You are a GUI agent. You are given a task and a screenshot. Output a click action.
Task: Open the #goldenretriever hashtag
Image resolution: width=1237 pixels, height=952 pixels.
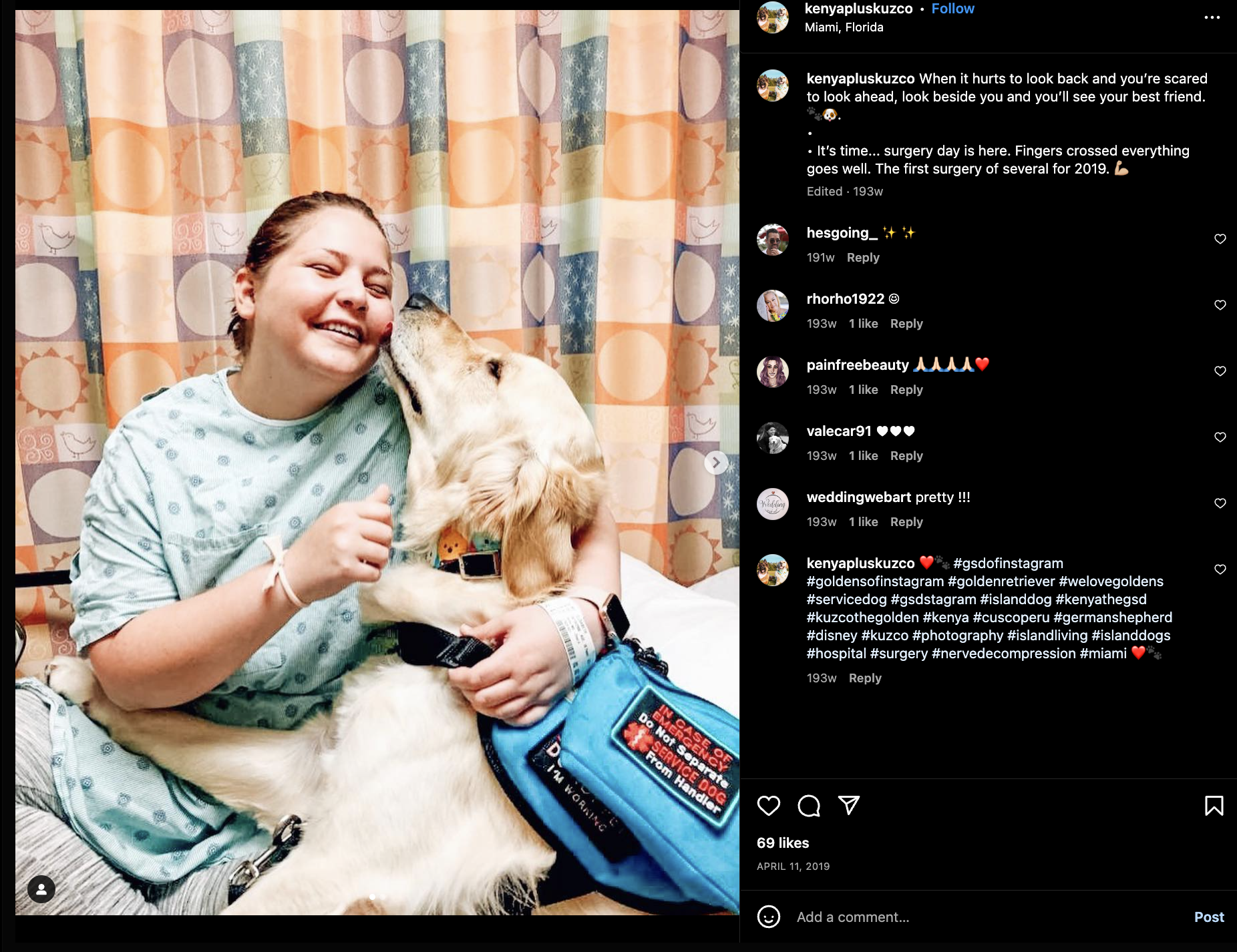click(1001, 581)
